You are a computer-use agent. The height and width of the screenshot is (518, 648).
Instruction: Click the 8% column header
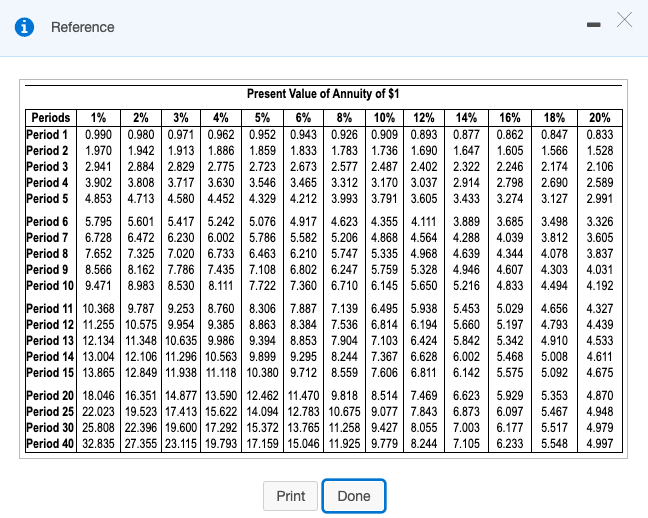tap(344, 118)
